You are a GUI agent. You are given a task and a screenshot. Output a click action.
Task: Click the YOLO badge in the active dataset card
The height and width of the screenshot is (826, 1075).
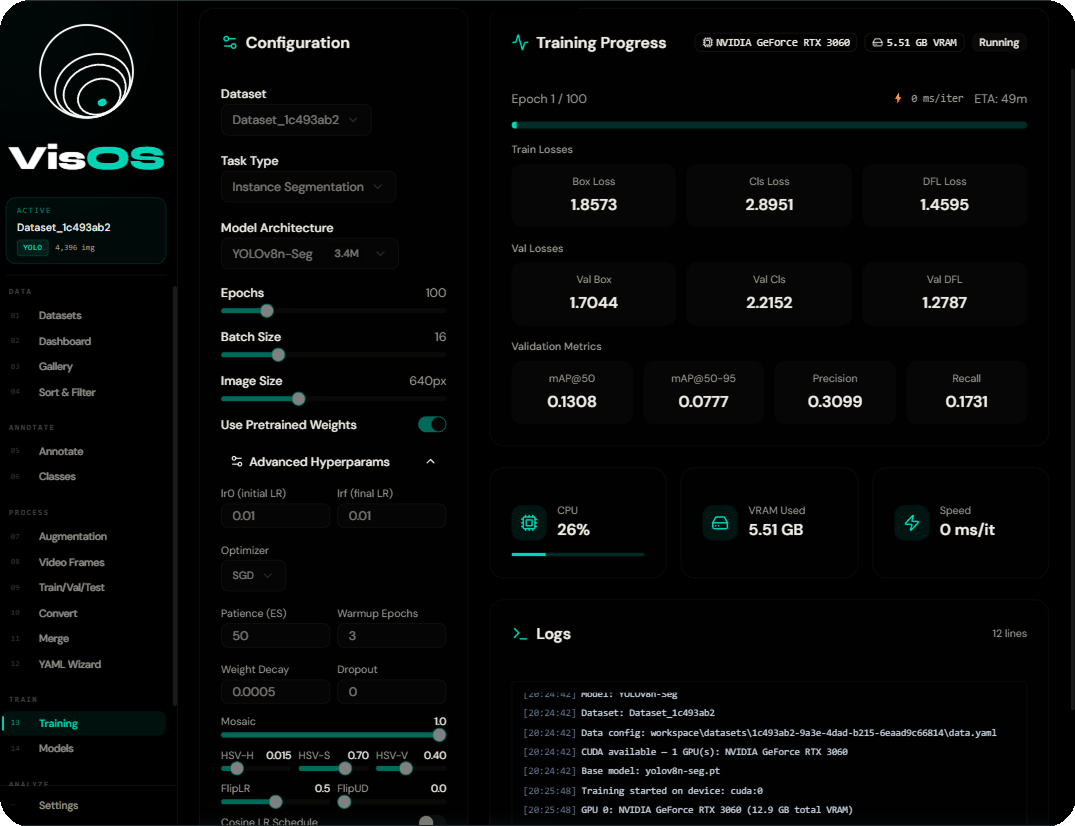[32, 247]
